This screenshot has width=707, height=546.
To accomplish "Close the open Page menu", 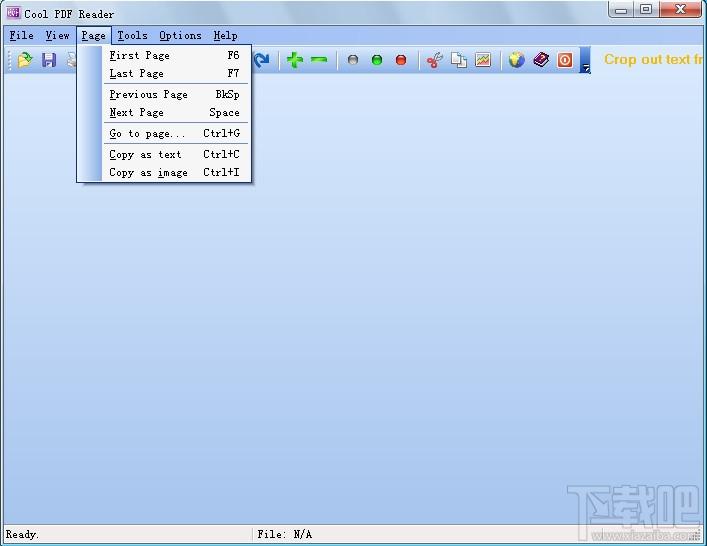I will (x=94, y=35).
